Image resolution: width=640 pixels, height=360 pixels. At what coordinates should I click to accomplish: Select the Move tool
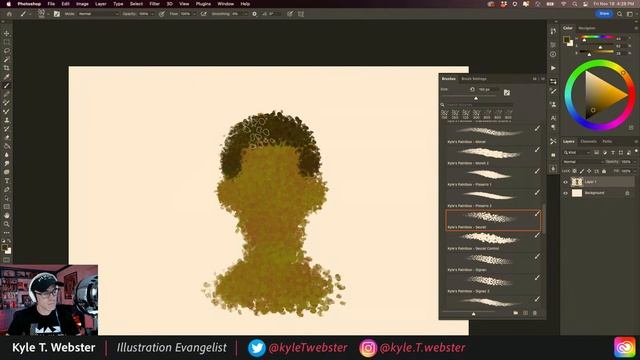(7, 33)
